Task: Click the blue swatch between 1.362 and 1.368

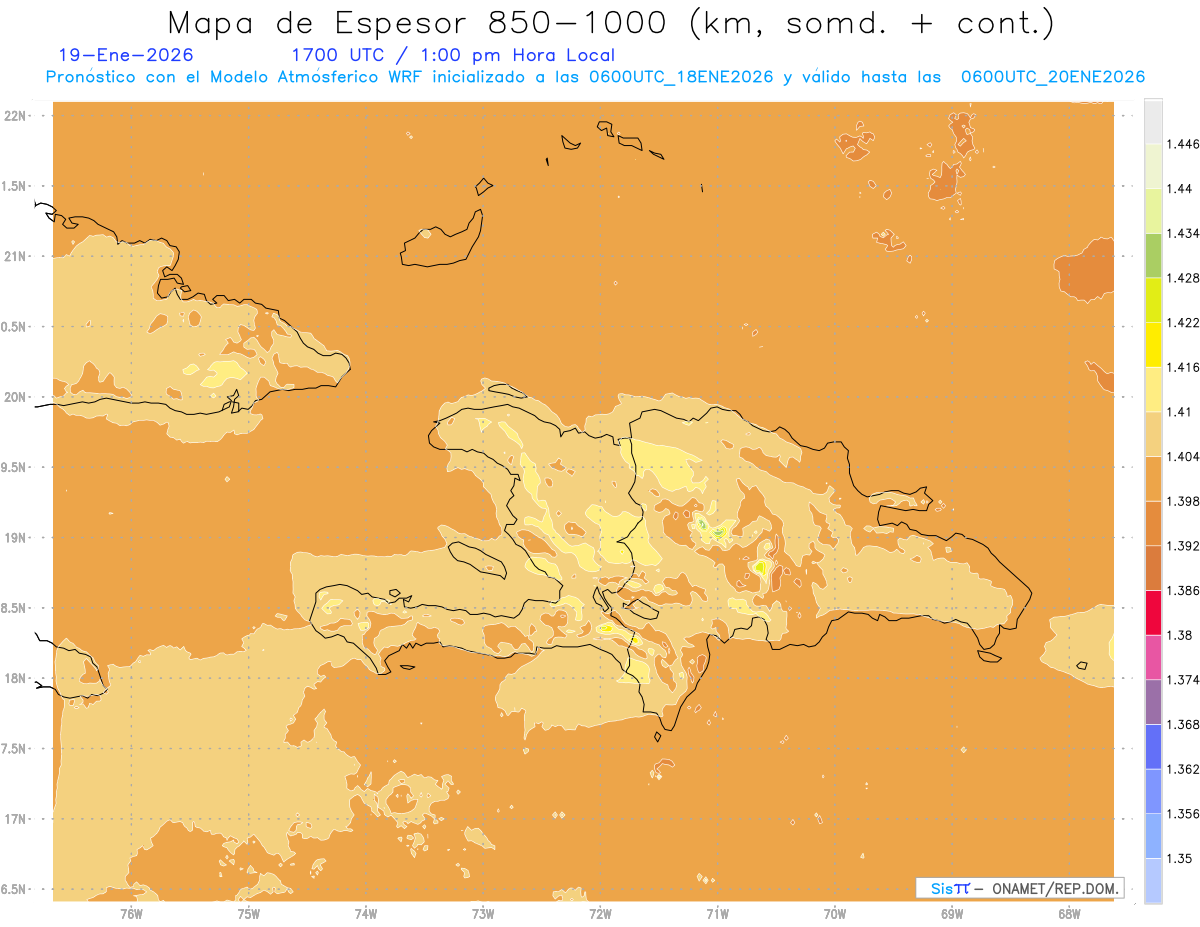Action: pyautogui.click(x=1153, y=747)
